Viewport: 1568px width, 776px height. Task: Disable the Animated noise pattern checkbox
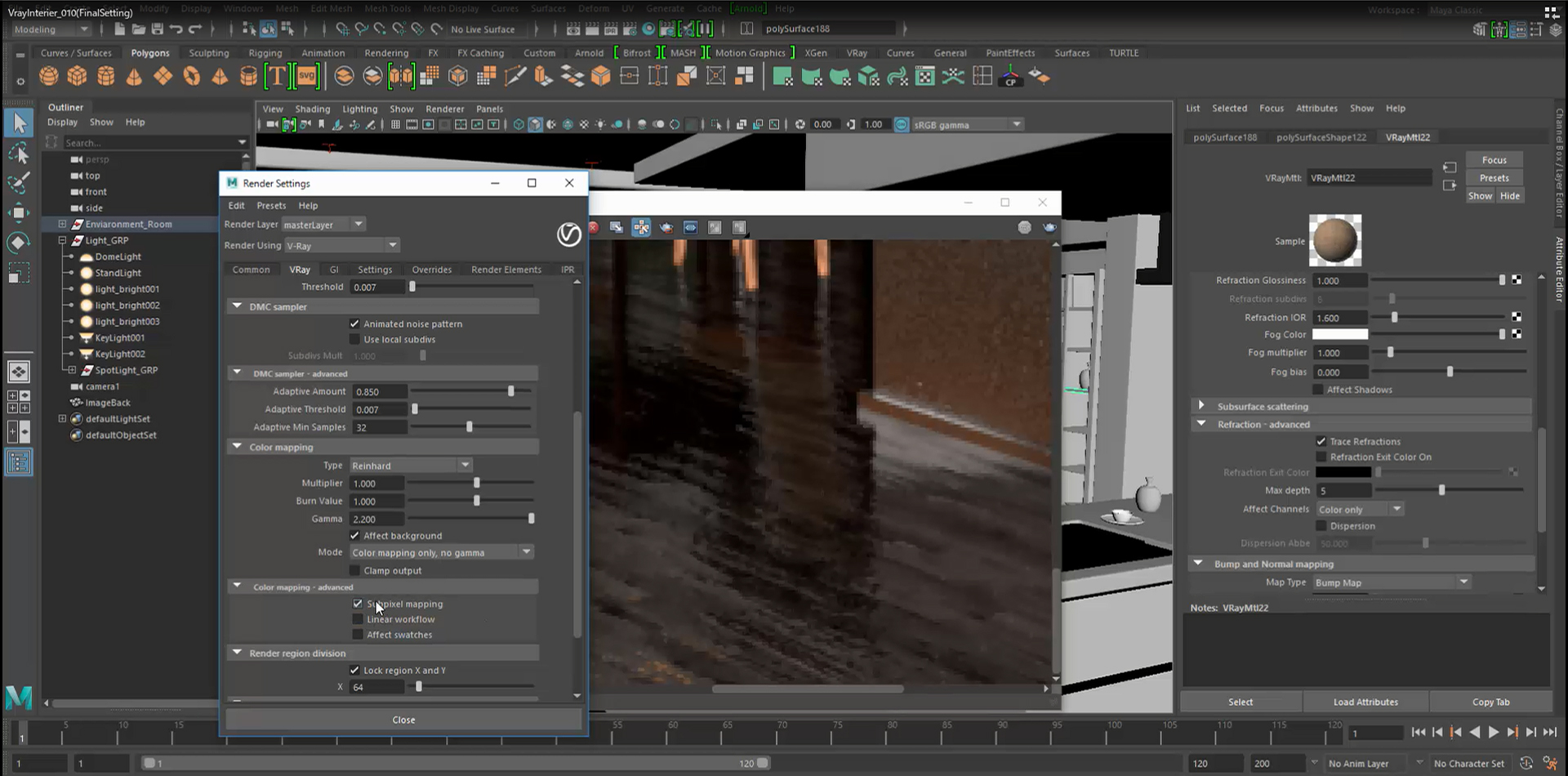click(355, 323)
